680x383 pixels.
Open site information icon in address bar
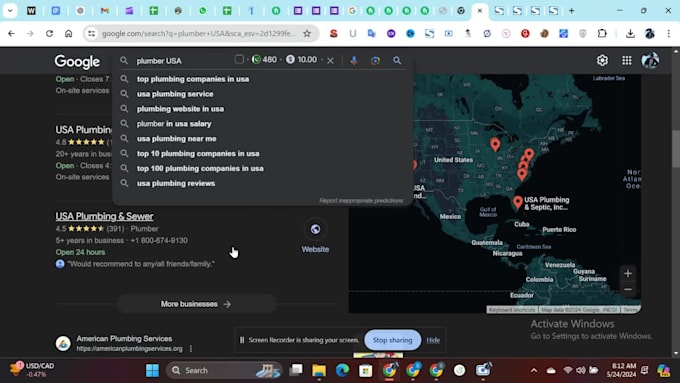pos(92,33)
